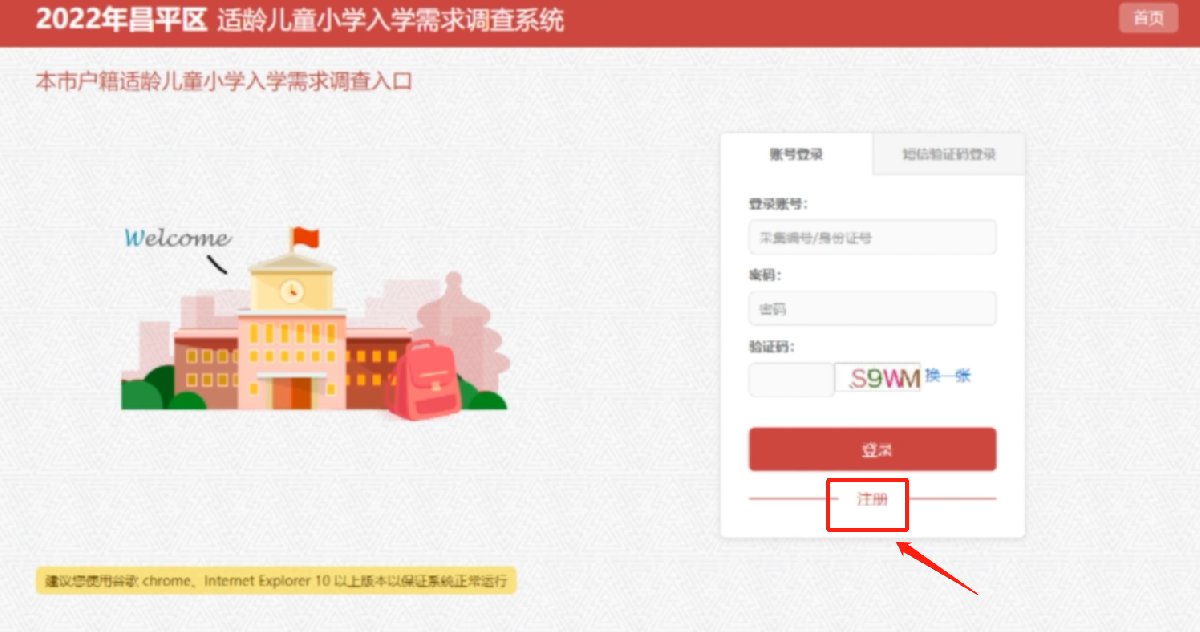Click the 首页 button in the header

pyautogui.click(x=1148, y=18)
